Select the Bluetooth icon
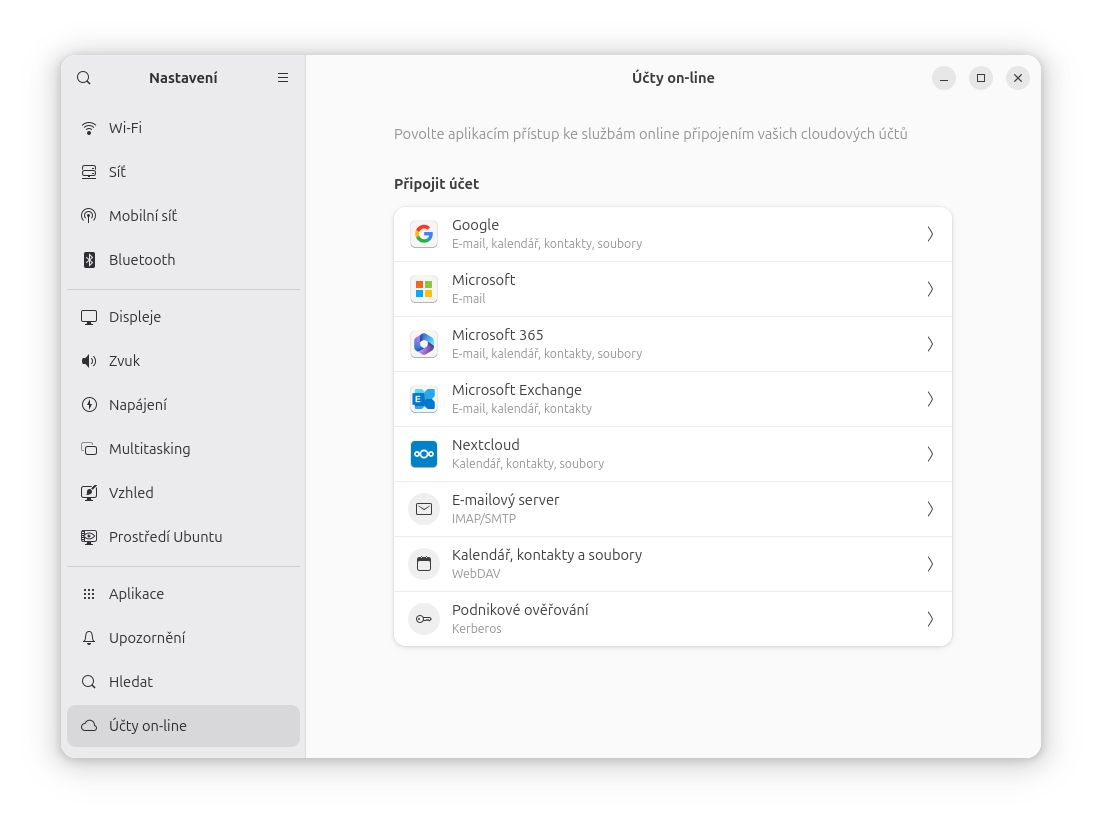Viewport: 1102px width, 825px height. pyautogui.click(x=89, y=260)
